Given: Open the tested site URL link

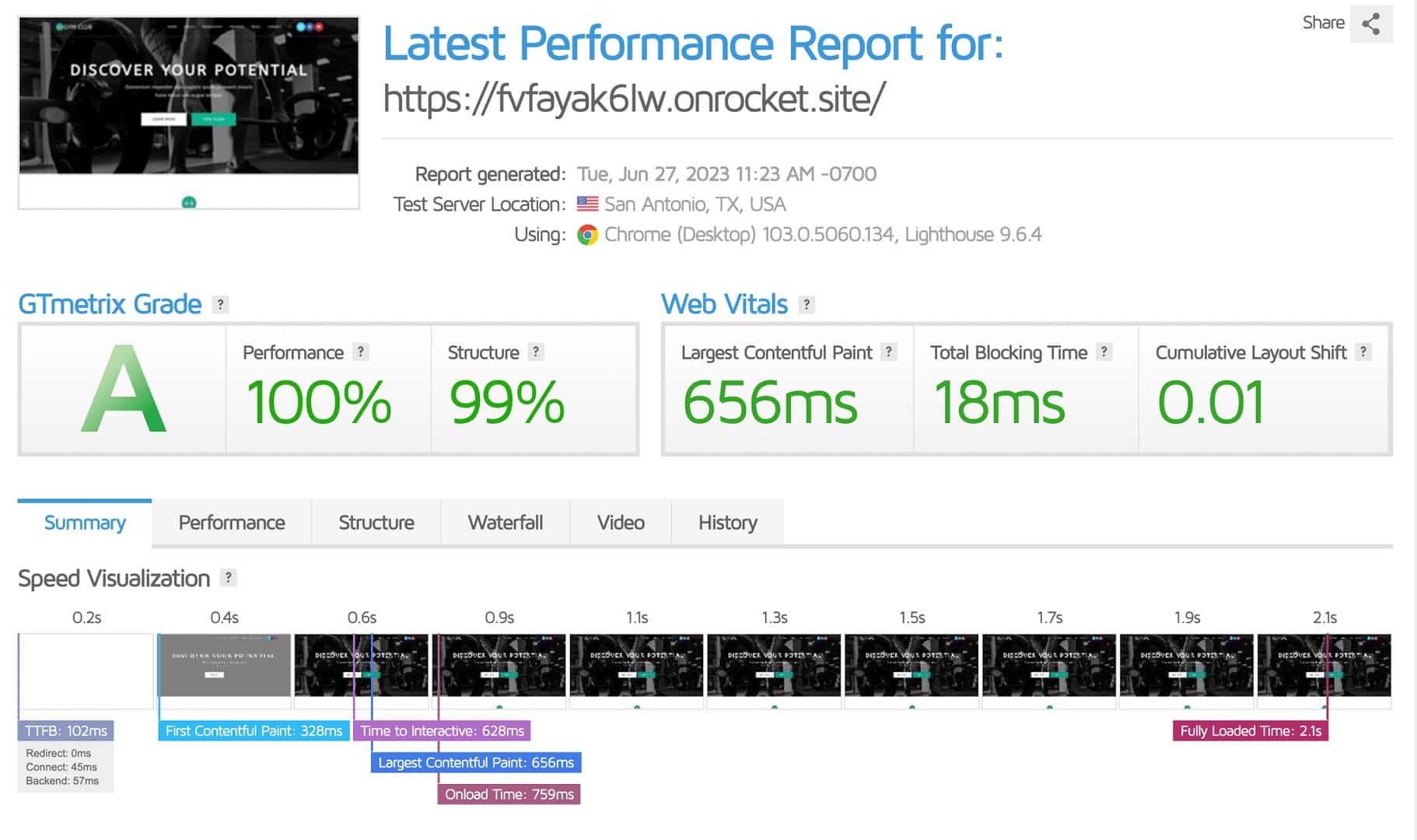Looking at the screenshot, I should tap(634, 98).
